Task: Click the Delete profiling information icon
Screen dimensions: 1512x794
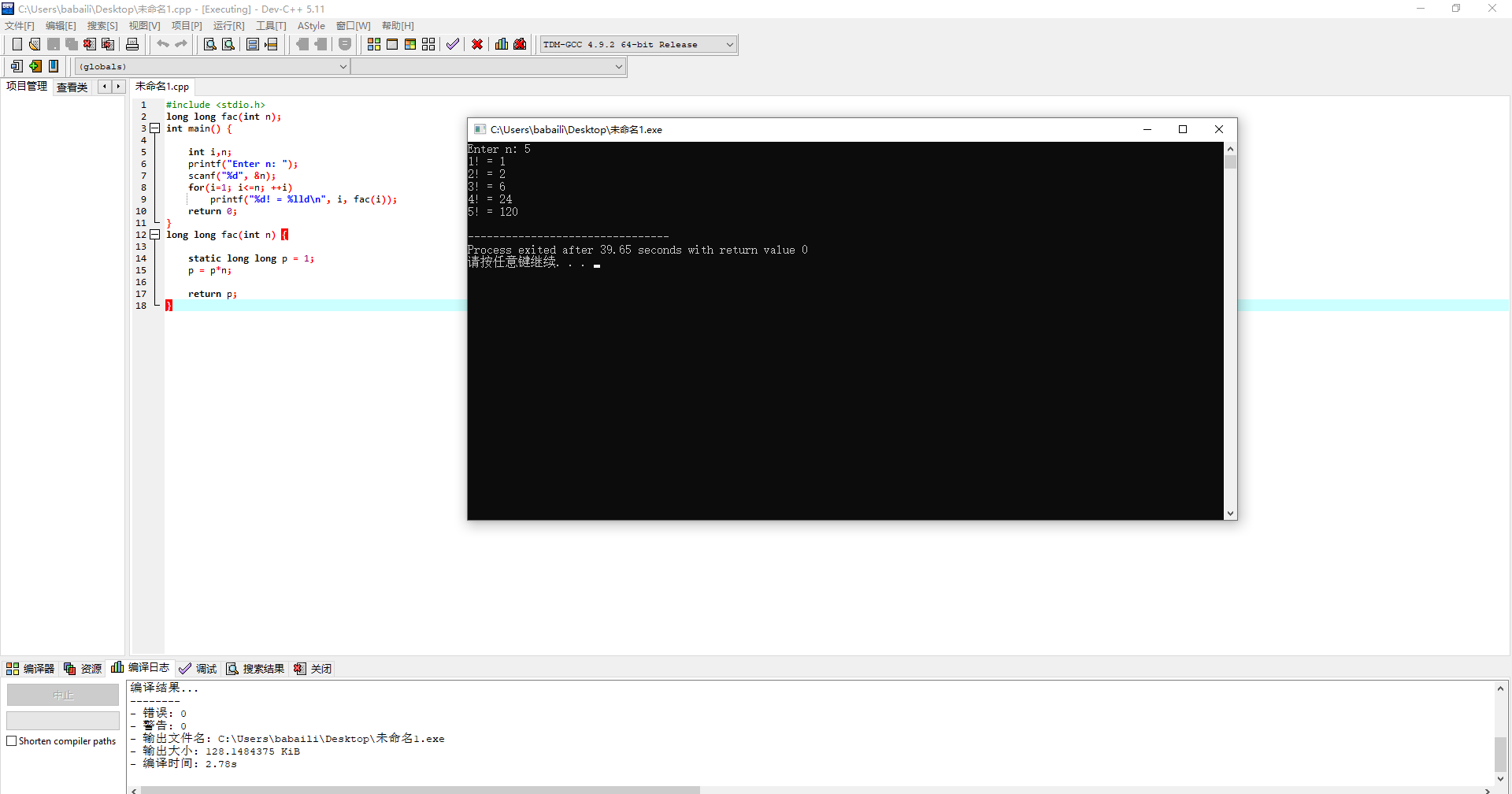Action: click(x=520, y=44)
